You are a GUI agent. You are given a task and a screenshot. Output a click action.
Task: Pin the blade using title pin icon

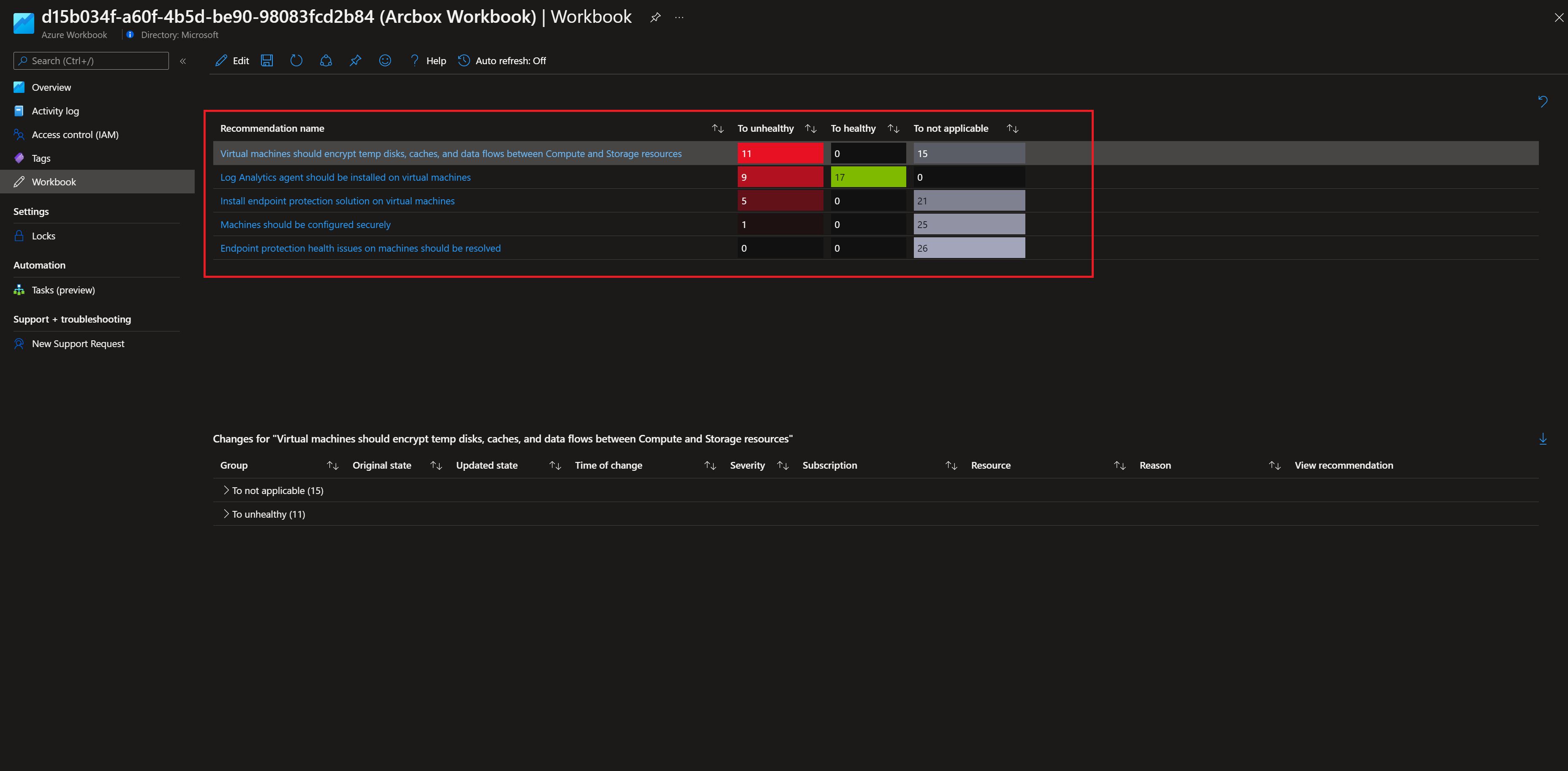coord(655,18)
